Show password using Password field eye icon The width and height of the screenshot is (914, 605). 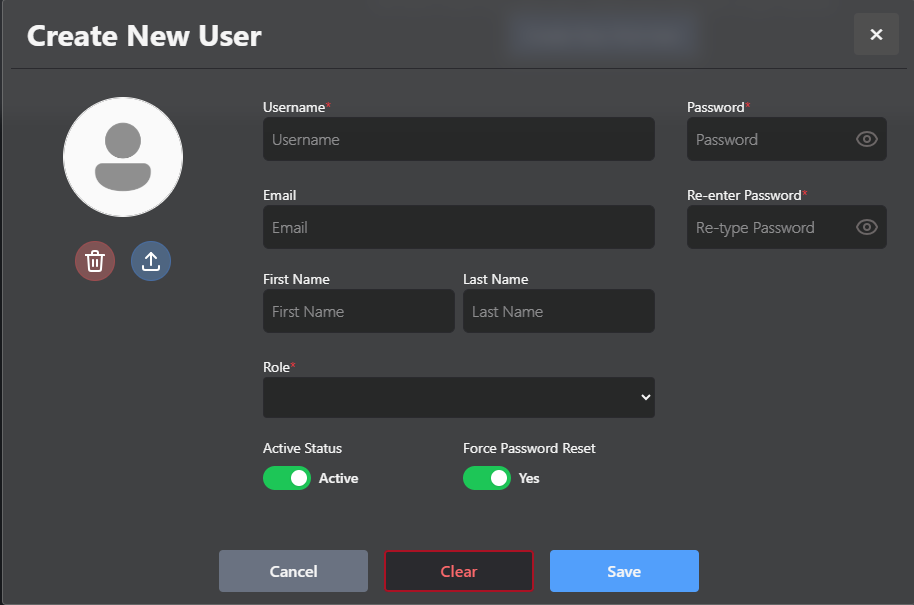[x=866, y=139]
